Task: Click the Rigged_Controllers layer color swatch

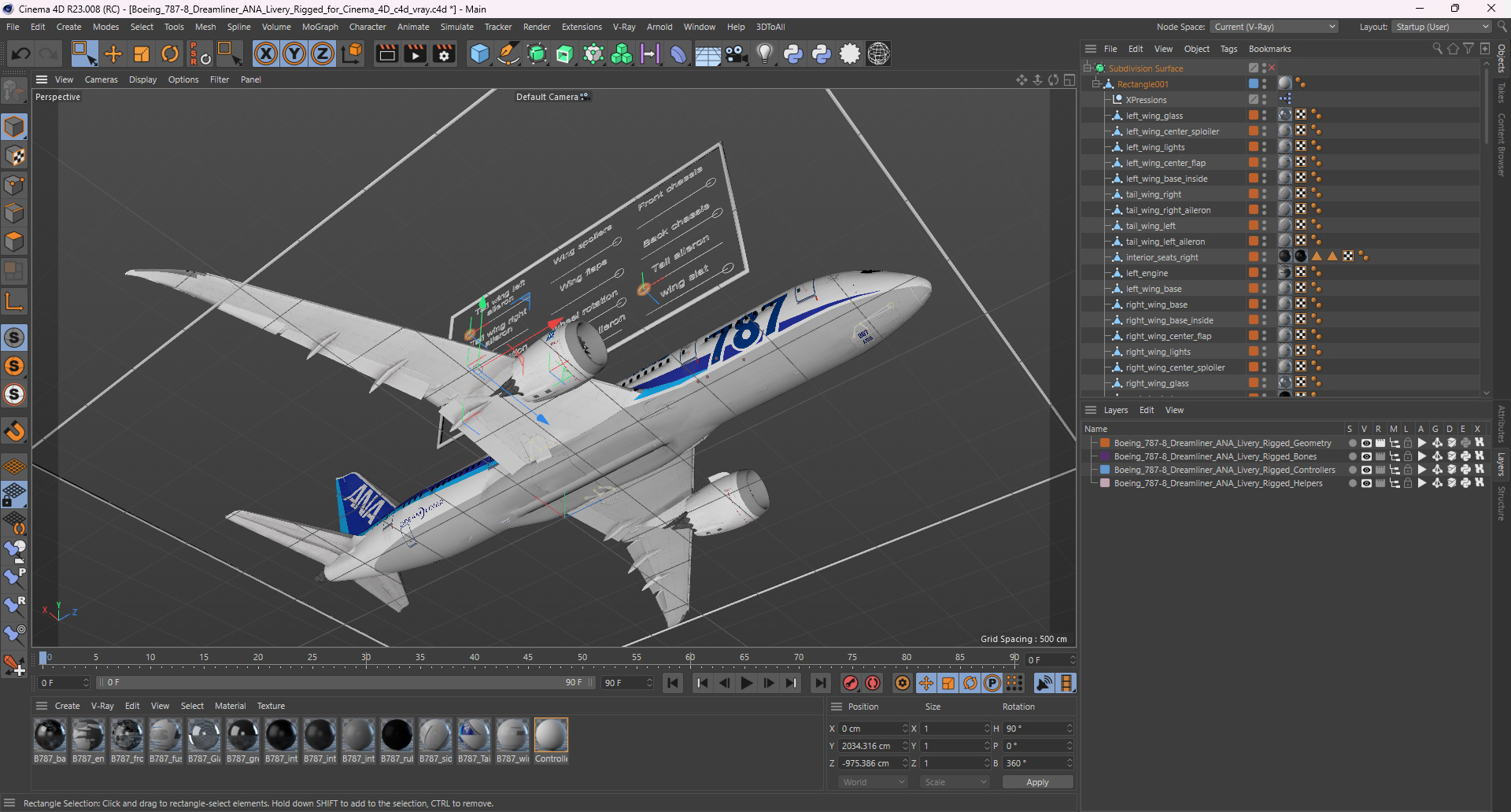Action: tap(1105, 470)
